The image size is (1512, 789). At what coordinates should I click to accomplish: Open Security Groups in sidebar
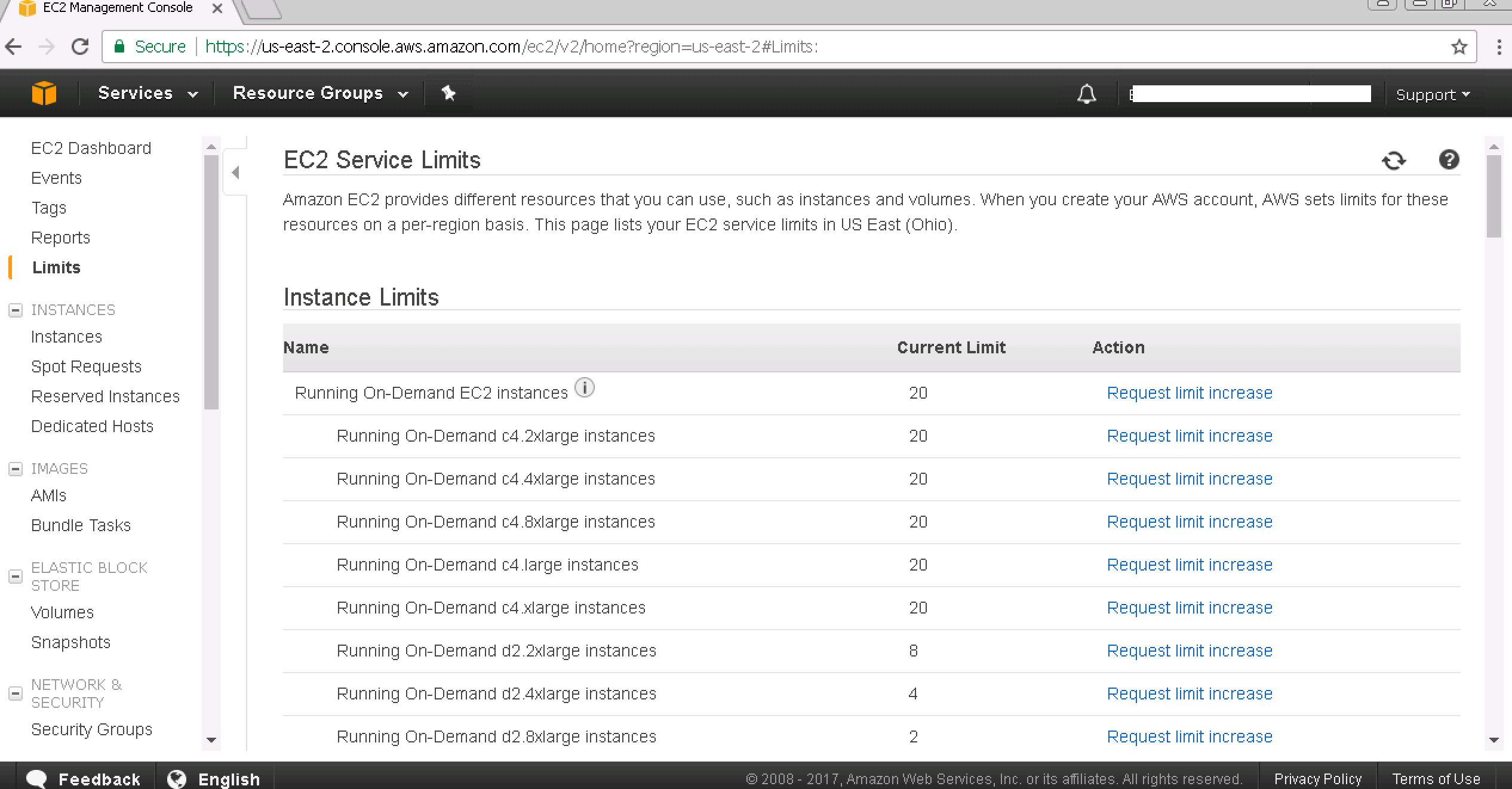click(x=91, y=729)
